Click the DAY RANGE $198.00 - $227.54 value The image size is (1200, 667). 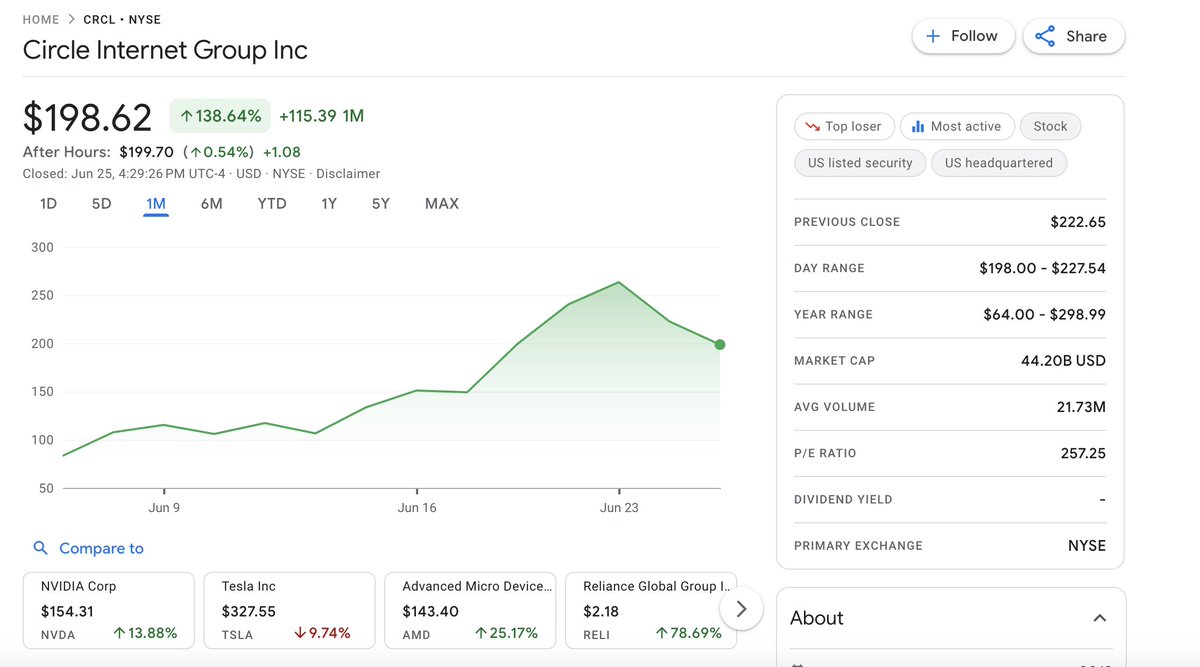point(1043,268)
